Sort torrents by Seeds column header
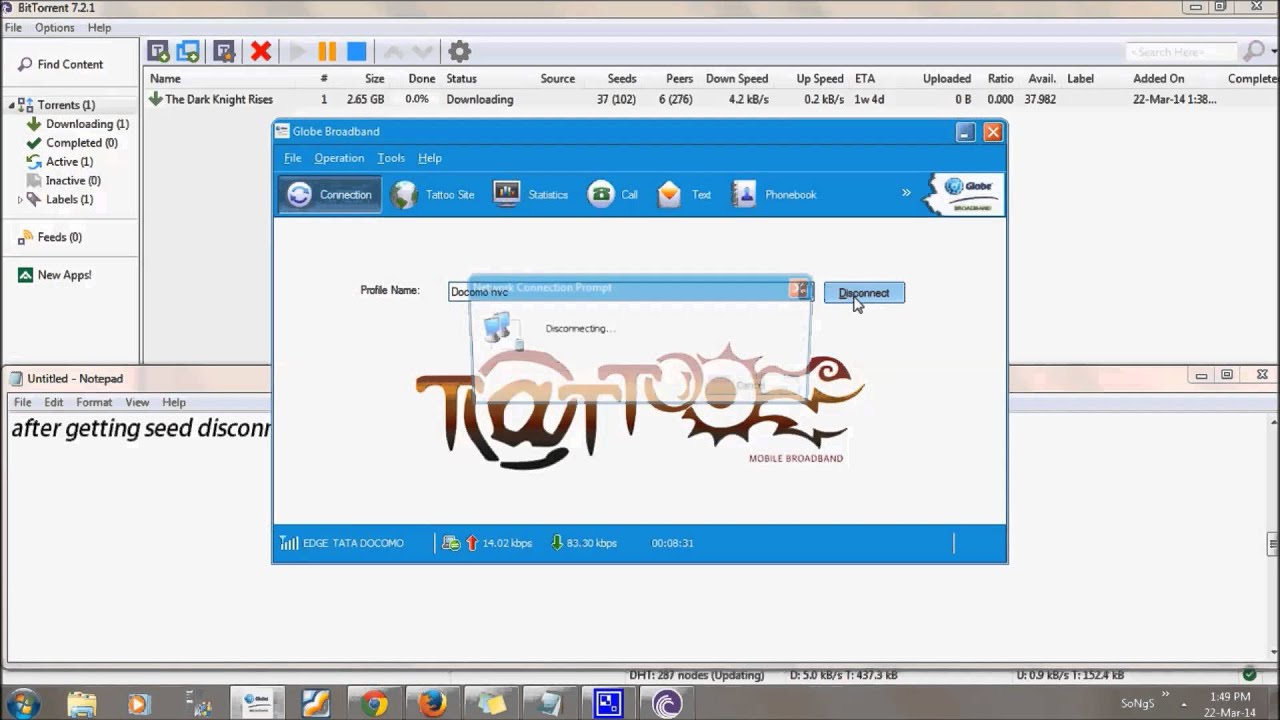Screen dimensions: 1280x720 coord(621,78)
